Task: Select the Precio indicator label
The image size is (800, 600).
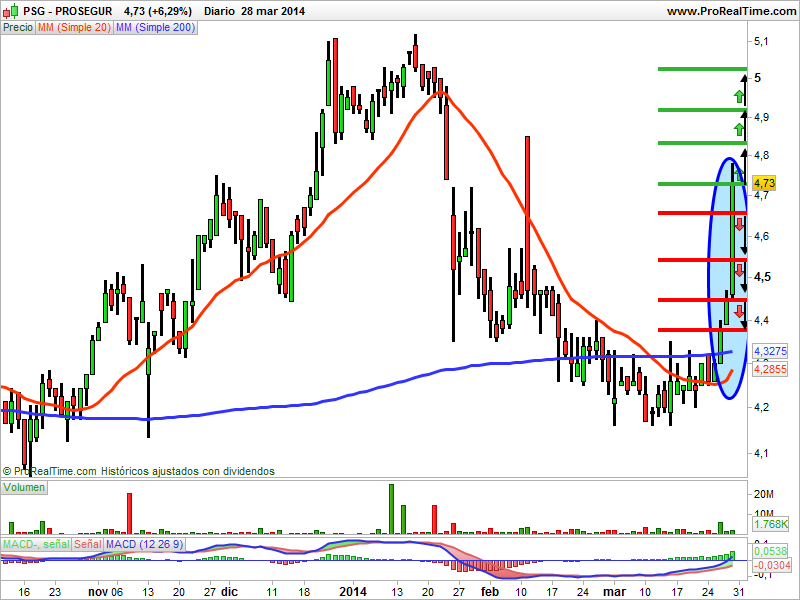Action: click(18, 28)
